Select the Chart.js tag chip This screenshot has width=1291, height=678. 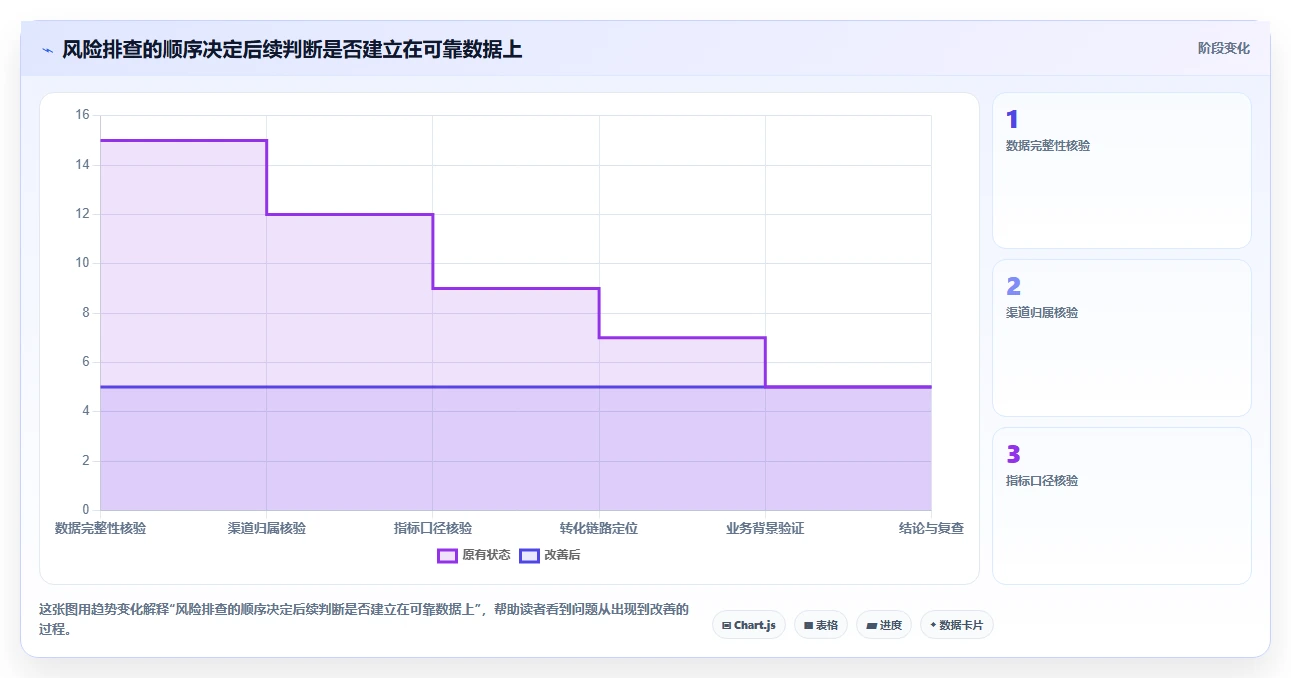(749, 625)
